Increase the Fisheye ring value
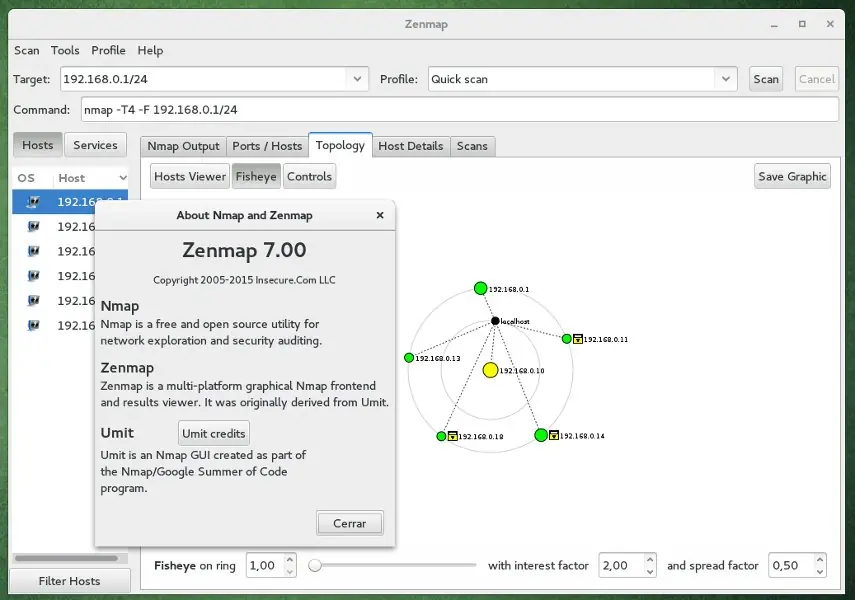The width and height of the screenshot is (855, 600). pyautogui.click(x=290, y=560)
